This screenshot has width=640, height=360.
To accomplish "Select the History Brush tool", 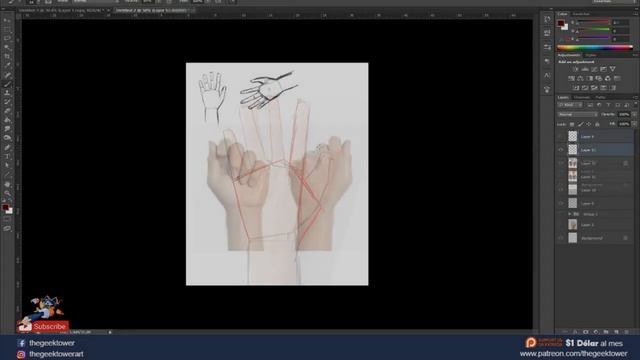I will point(7,102).
